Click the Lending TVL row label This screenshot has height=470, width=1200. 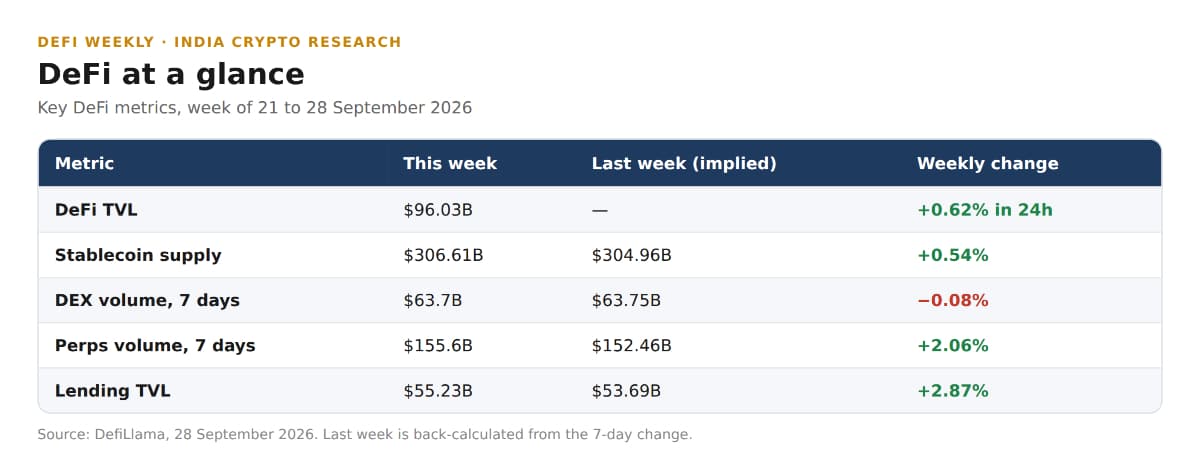(x=113, y=391)
